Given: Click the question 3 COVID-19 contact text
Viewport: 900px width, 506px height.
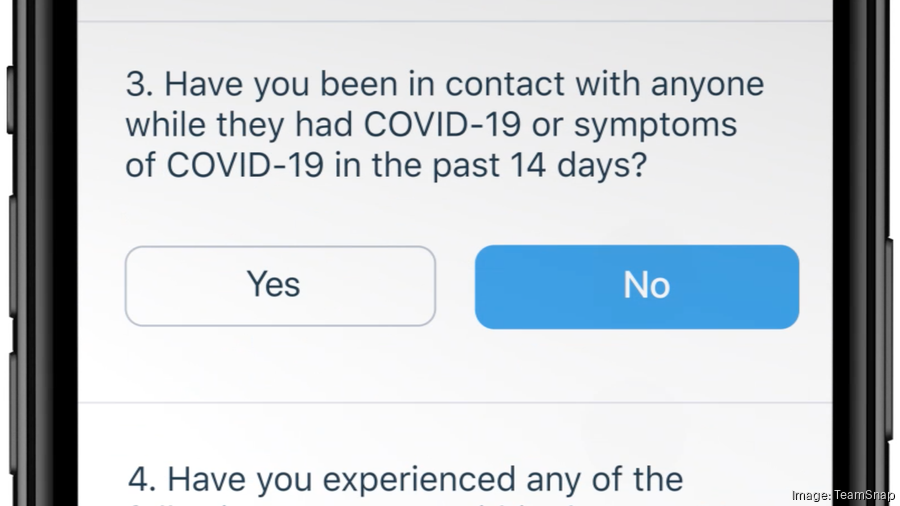Looking at the screenshot, I should click(x=430, y=125).
